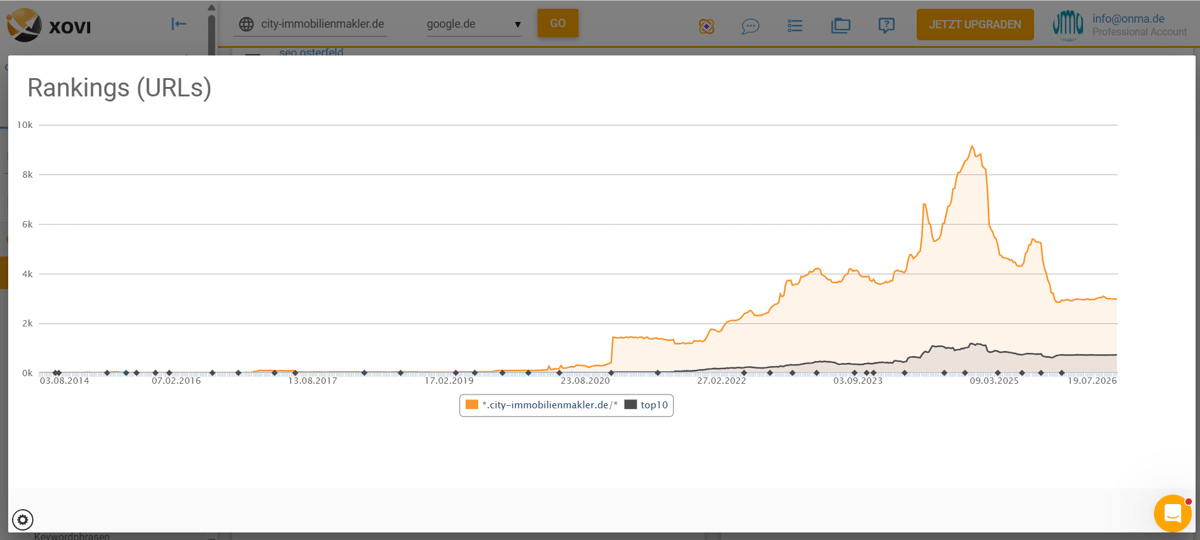The height and width of the screenshot is (540, 1200).
Task: Click the 0k y-axis label
Action: 27,373
